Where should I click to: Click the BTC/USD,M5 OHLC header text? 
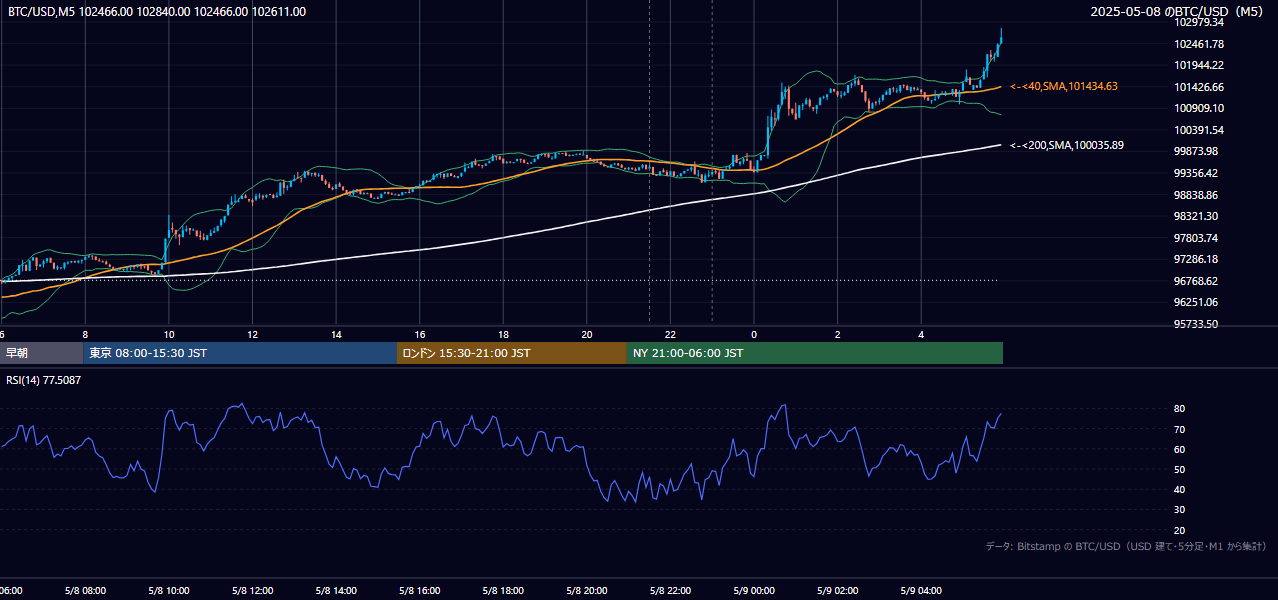coord(157,12)
